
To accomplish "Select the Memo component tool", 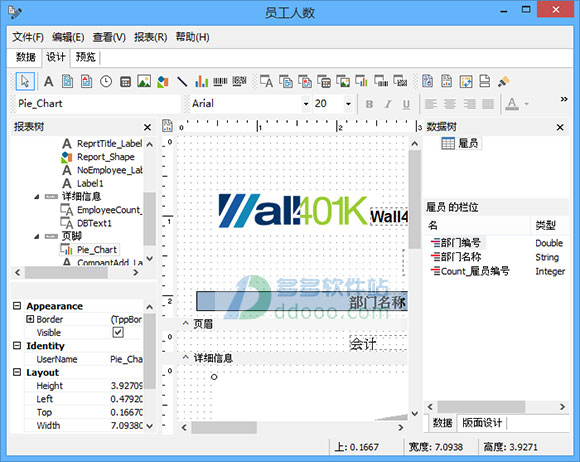I will point(67,81).
